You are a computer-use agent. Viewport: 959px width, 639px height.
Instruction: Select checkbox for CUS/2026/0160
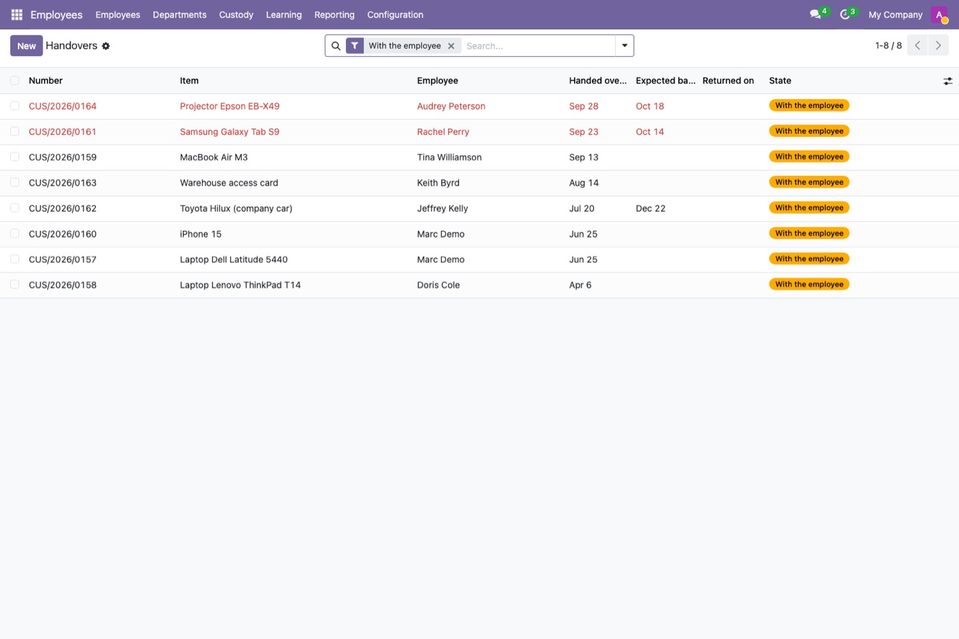(x=15, y=234)
